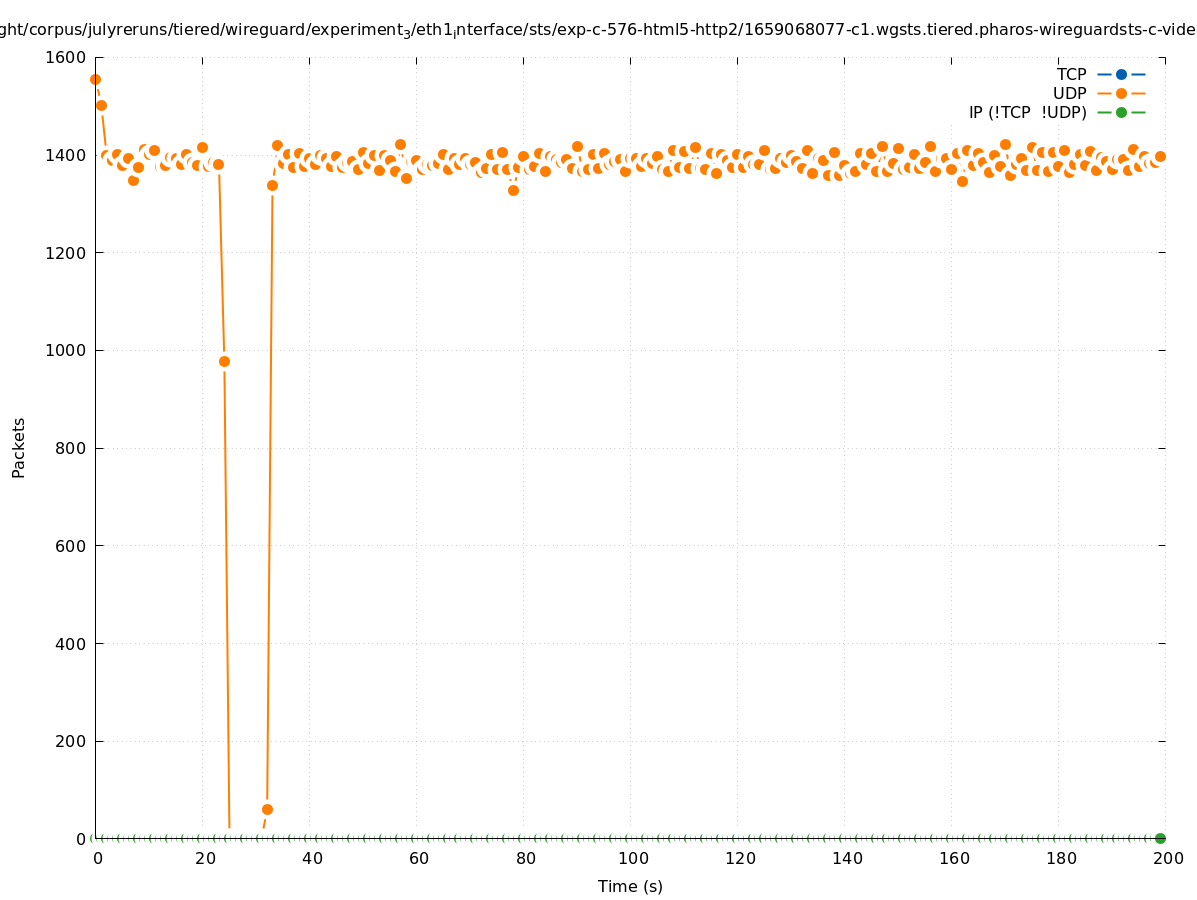Click the blue TCP legend marker
The image size is (1197, 900).
point(1121,74)
